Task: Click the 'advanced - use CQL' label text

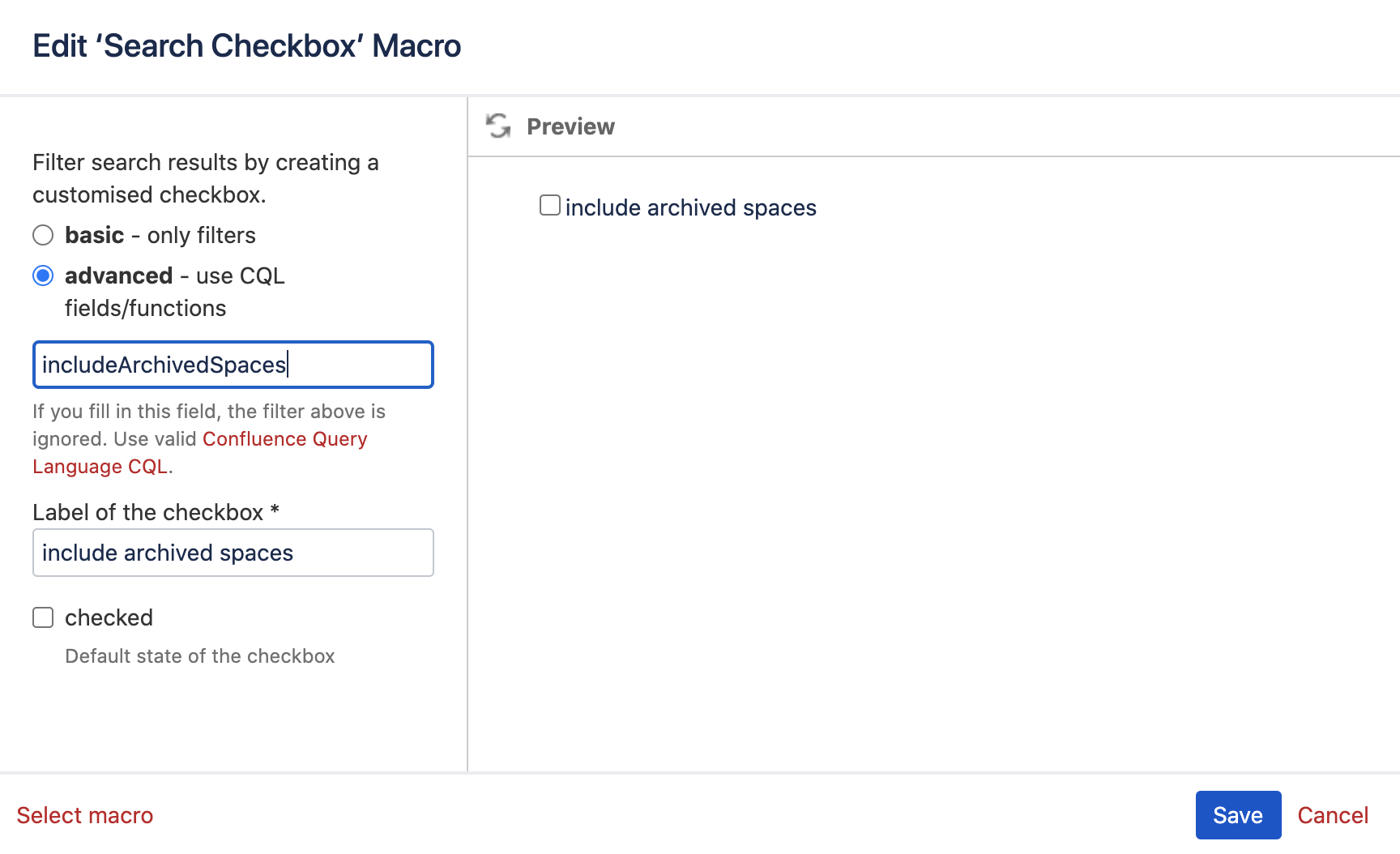Action: 175,275
